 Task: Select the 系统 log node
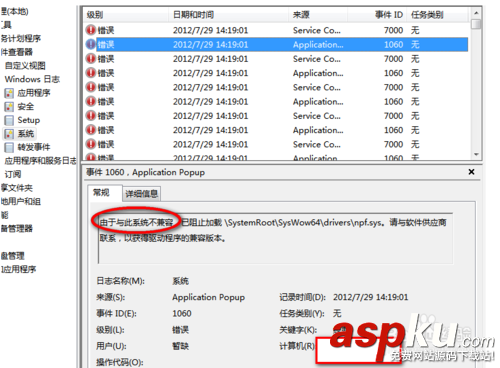pos(26,134)
